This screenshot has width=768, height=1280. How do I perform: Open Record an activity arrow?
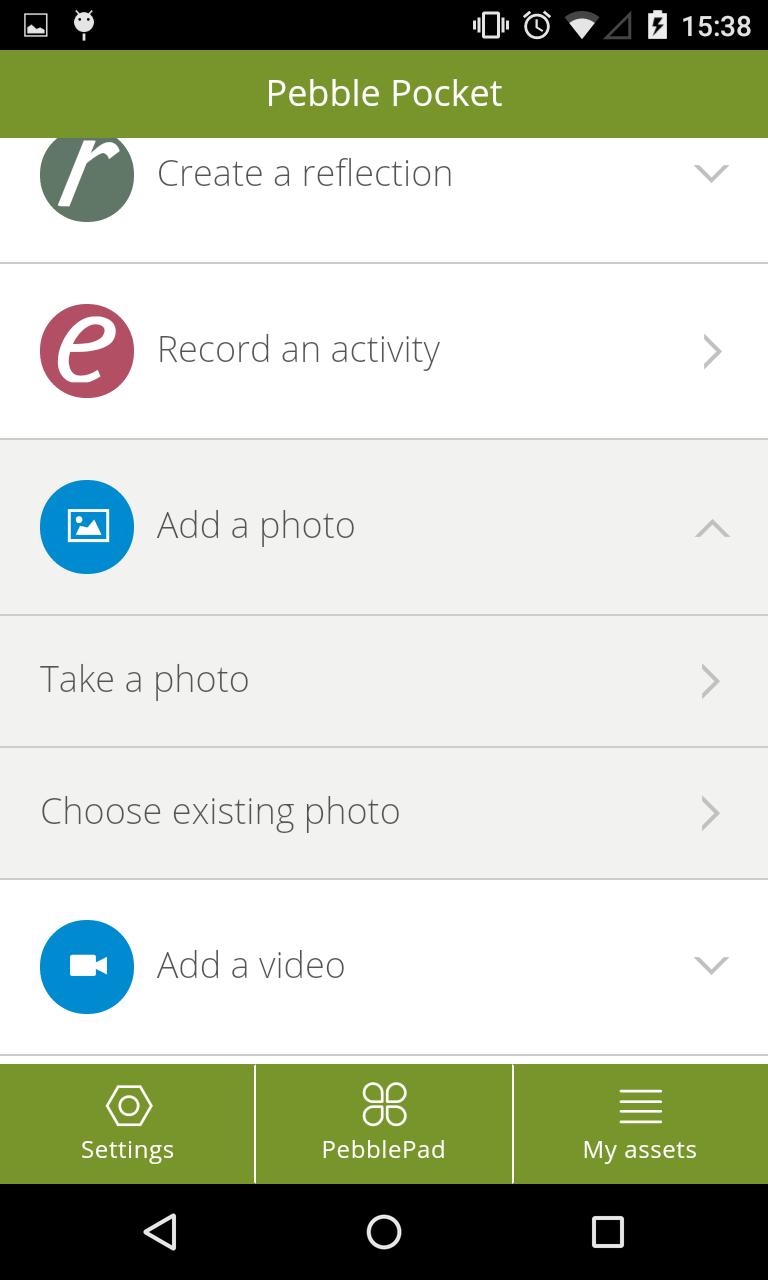(711, 351)
